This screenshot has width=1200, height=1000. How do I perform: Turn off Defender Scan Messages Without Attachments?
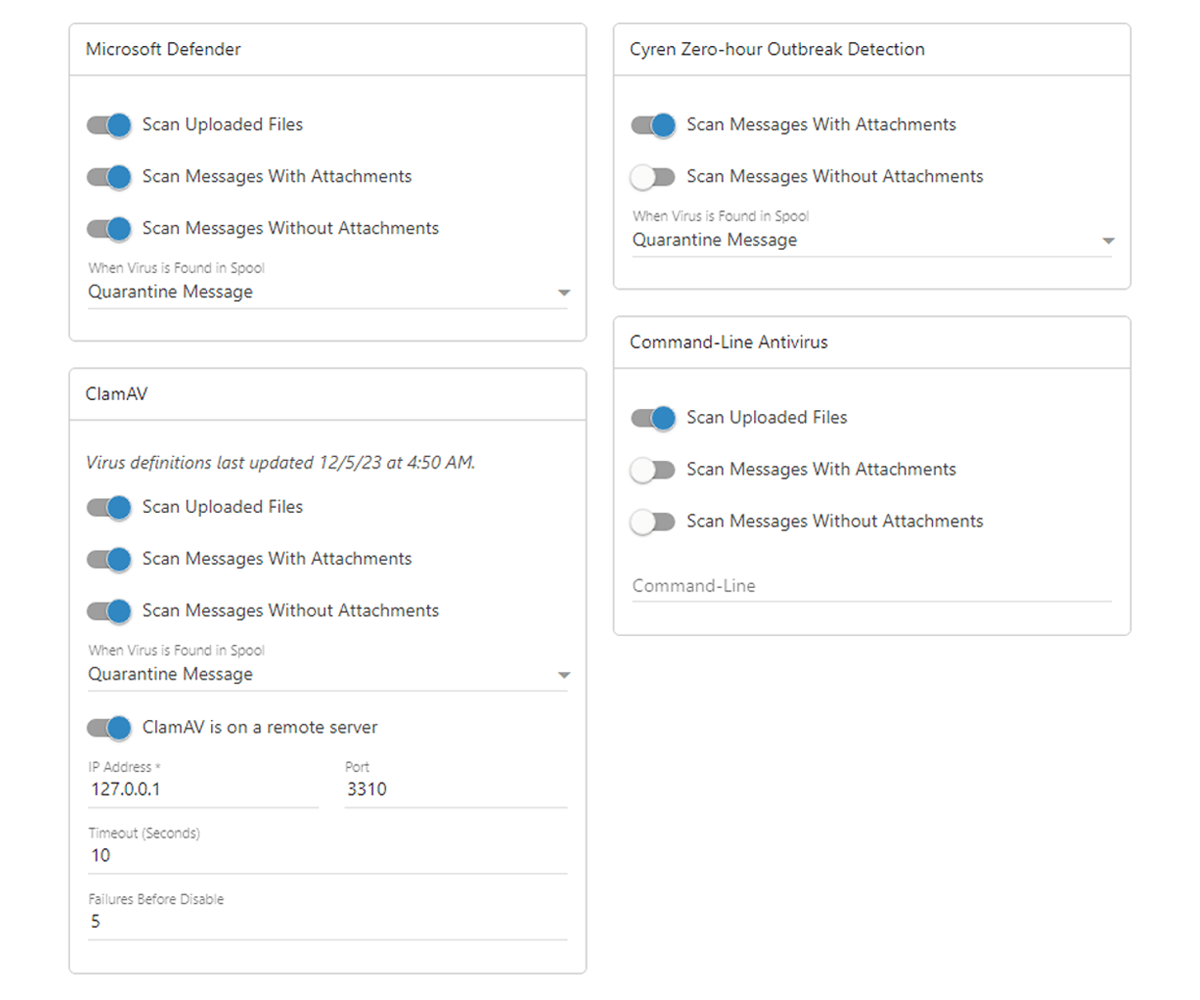pyautogui.click(x=109, y=229)
